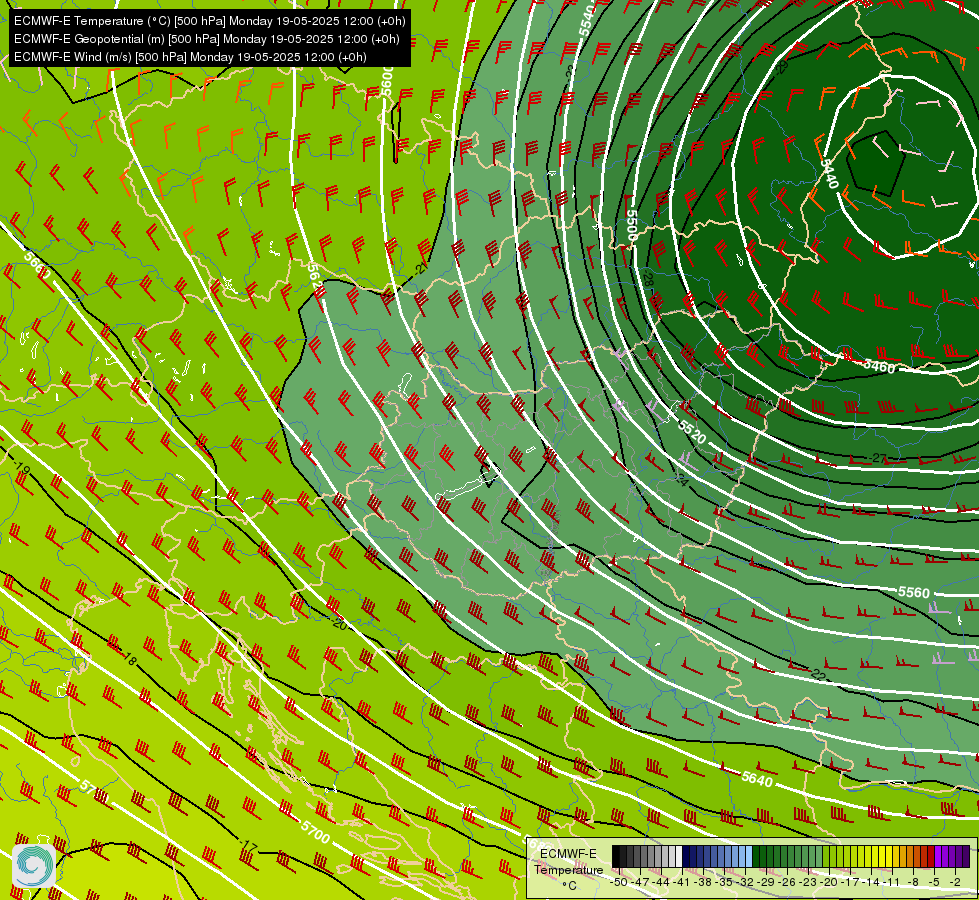979x900 pixels.
Task: Click the -47 legend tick label
Action: [641, 882]
